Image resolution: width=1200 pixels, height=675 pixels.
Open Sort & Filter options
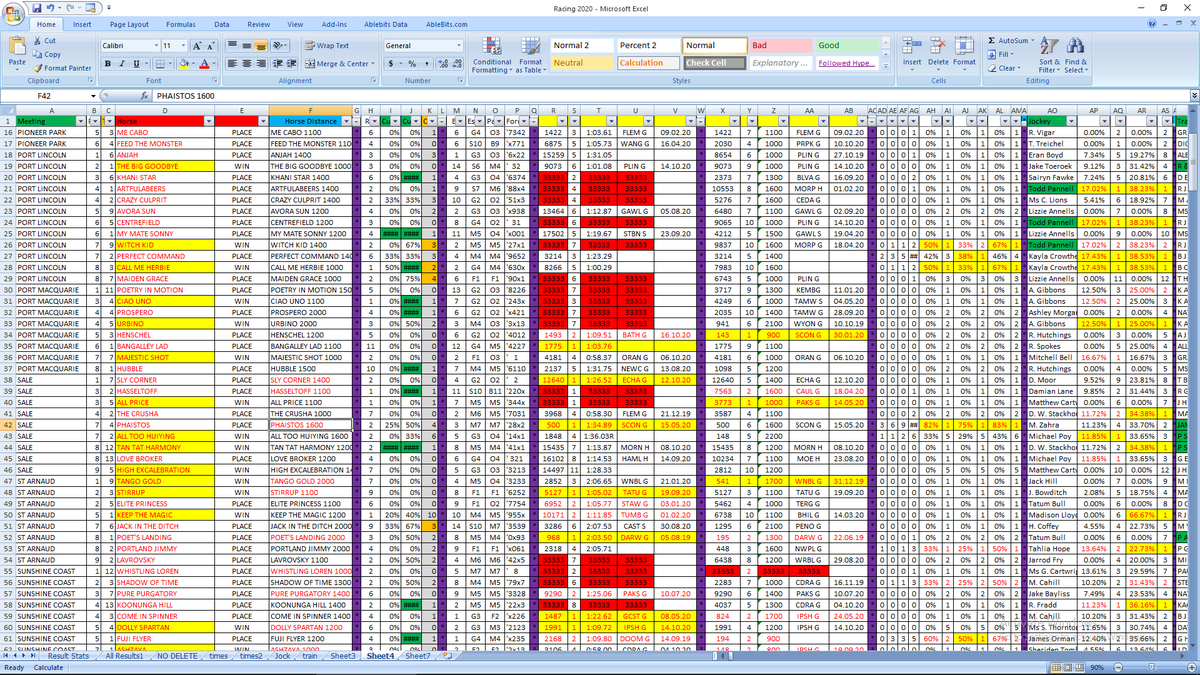click(1049, 54)
